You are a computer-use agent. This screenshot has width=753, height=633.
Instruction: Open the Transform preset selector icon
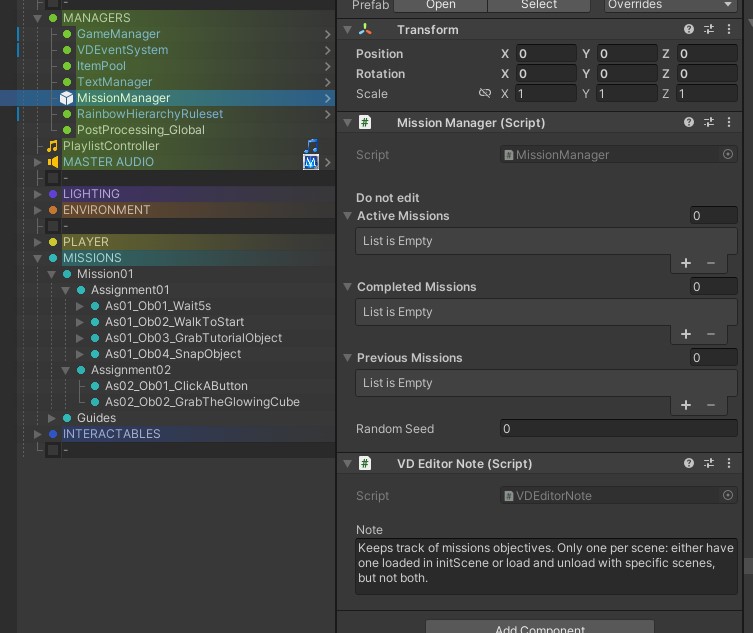(709, 30)
